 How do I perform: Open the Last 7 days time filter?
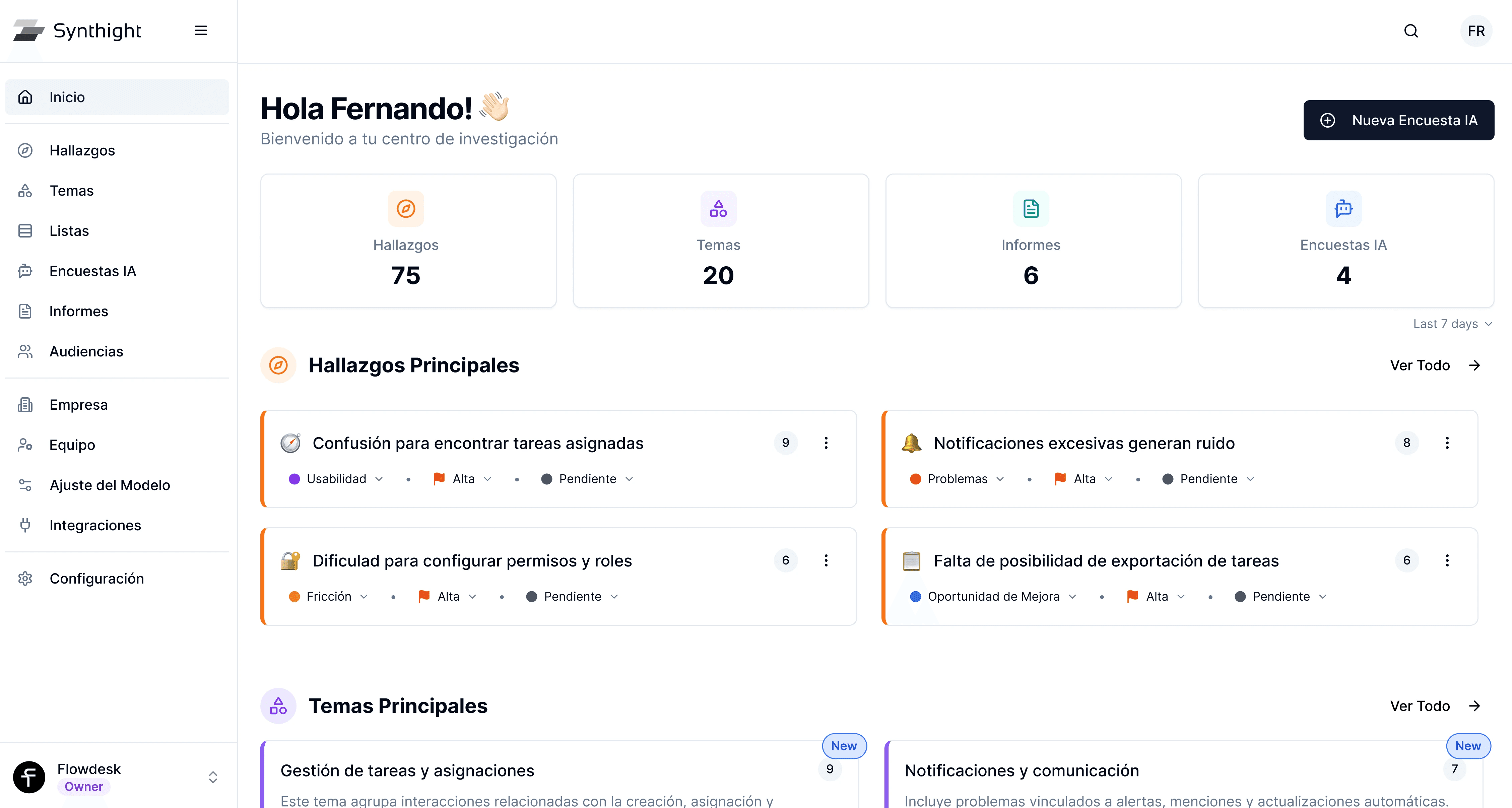(x=1452, y=323)
